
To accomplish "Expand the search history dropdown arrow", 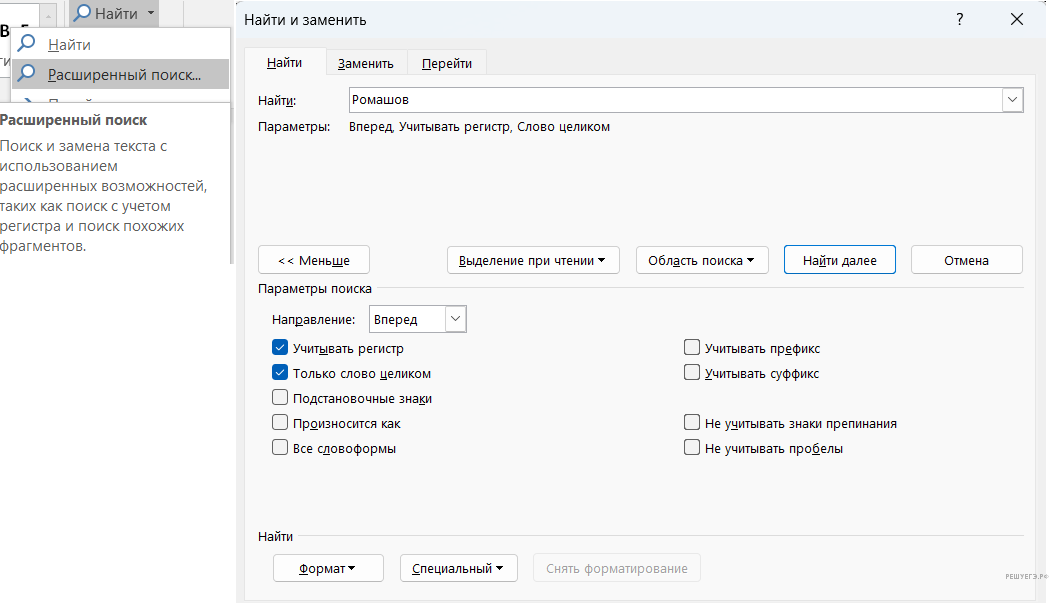I will 1013,100.
